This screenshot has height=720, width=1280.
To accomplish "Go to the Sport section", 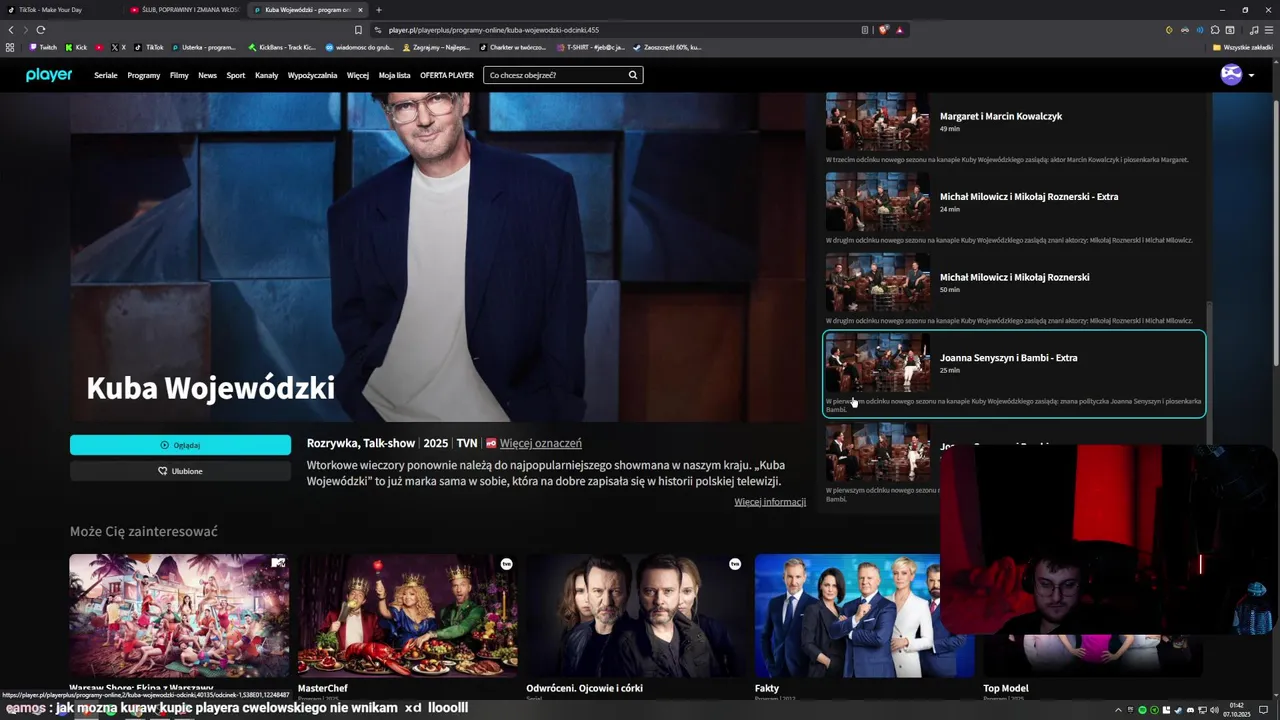I will [235, 75].
